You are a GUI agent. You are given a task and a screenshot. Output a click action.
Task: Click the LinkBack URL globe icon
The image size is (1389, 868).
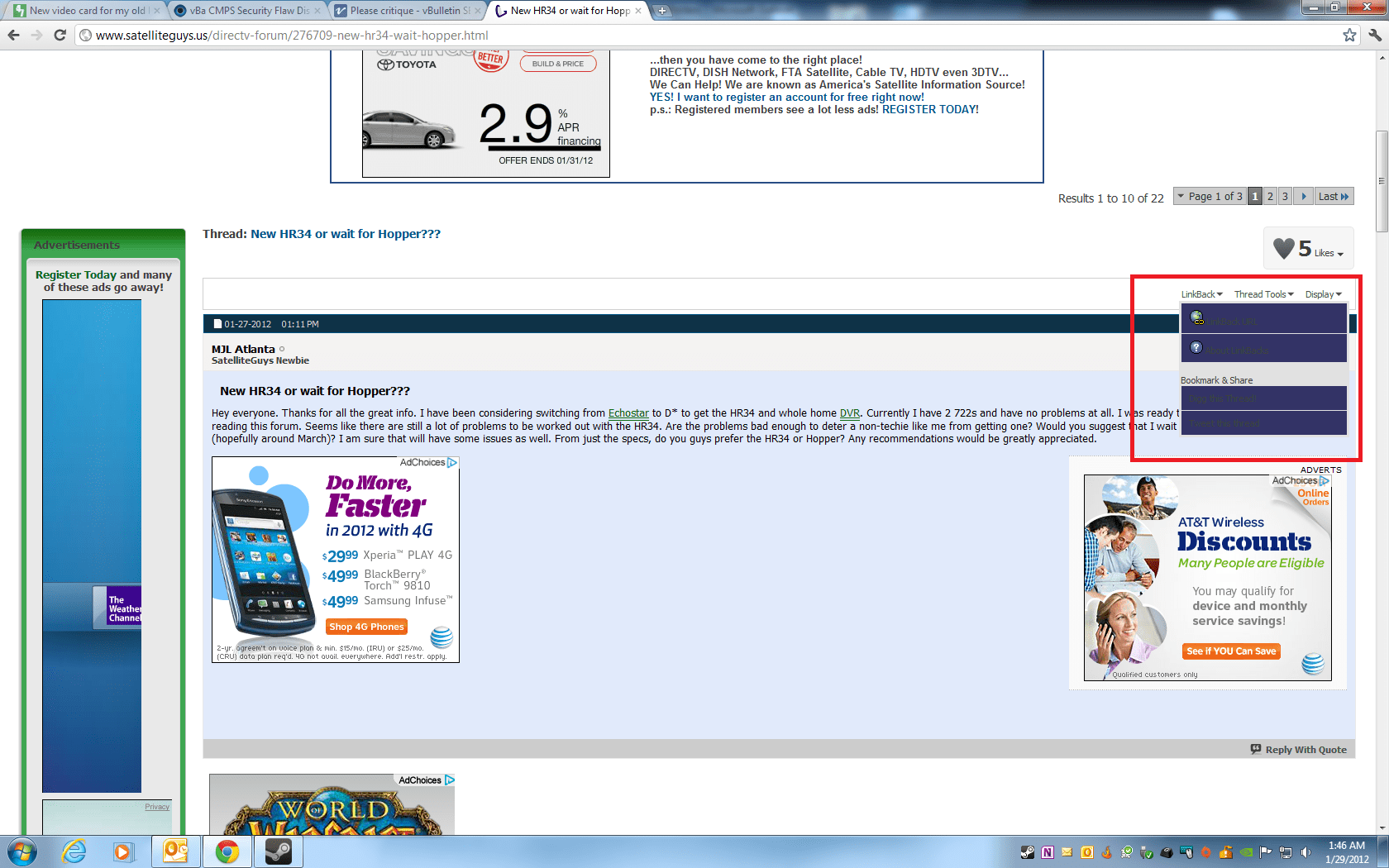(x=1196, y=317)
